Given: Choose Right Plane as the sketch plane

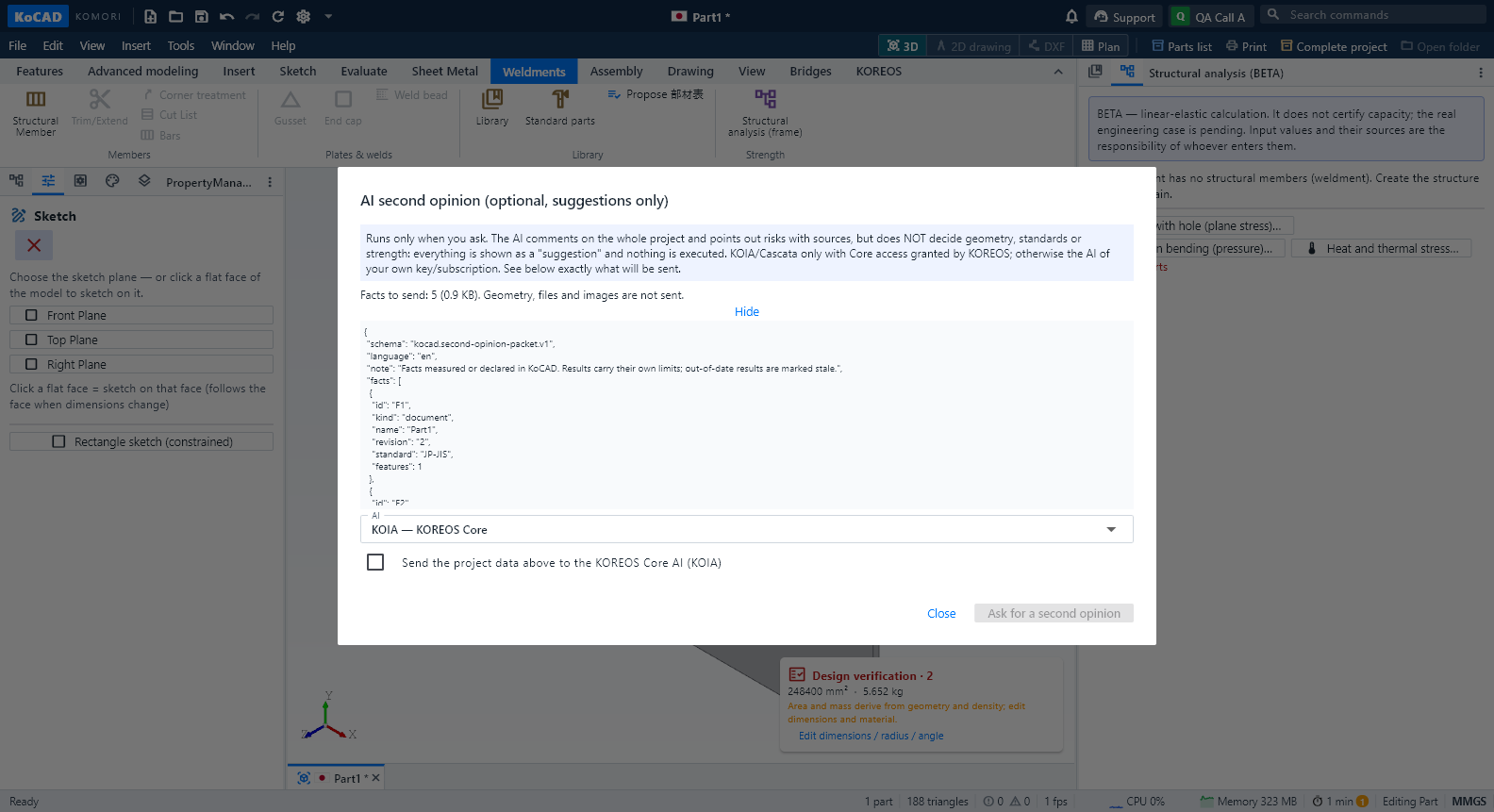Looking at the screenshot, I should [141, 364].
